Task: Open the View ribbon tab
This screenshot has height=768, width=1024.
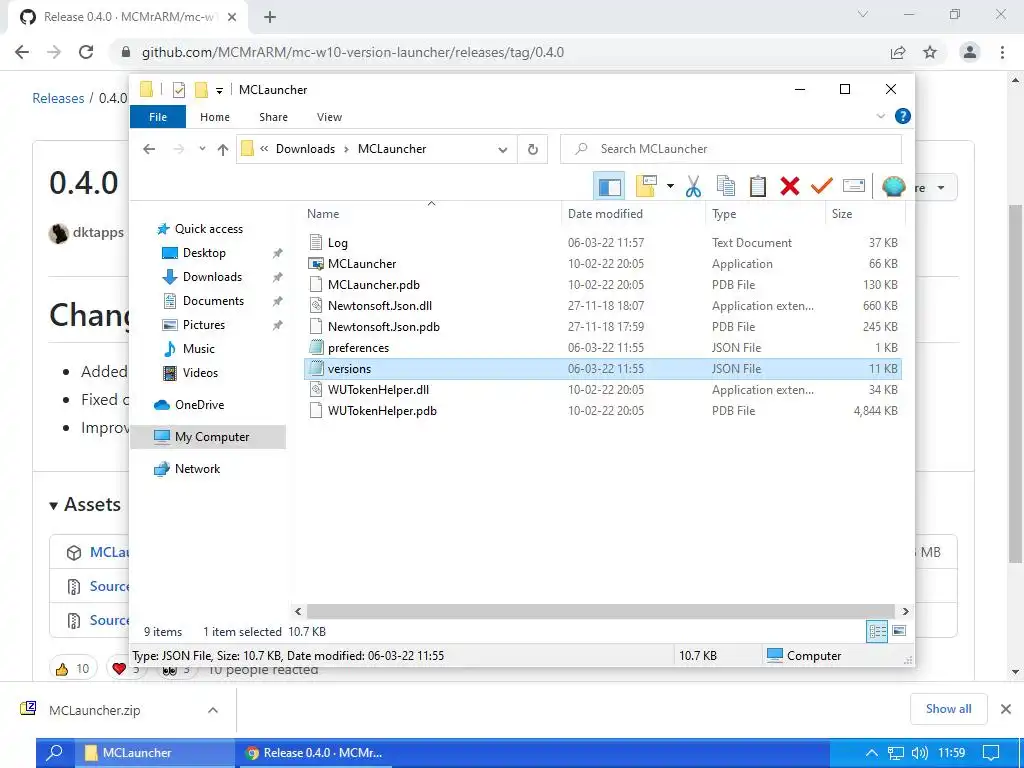Action: tap(329, 117)
